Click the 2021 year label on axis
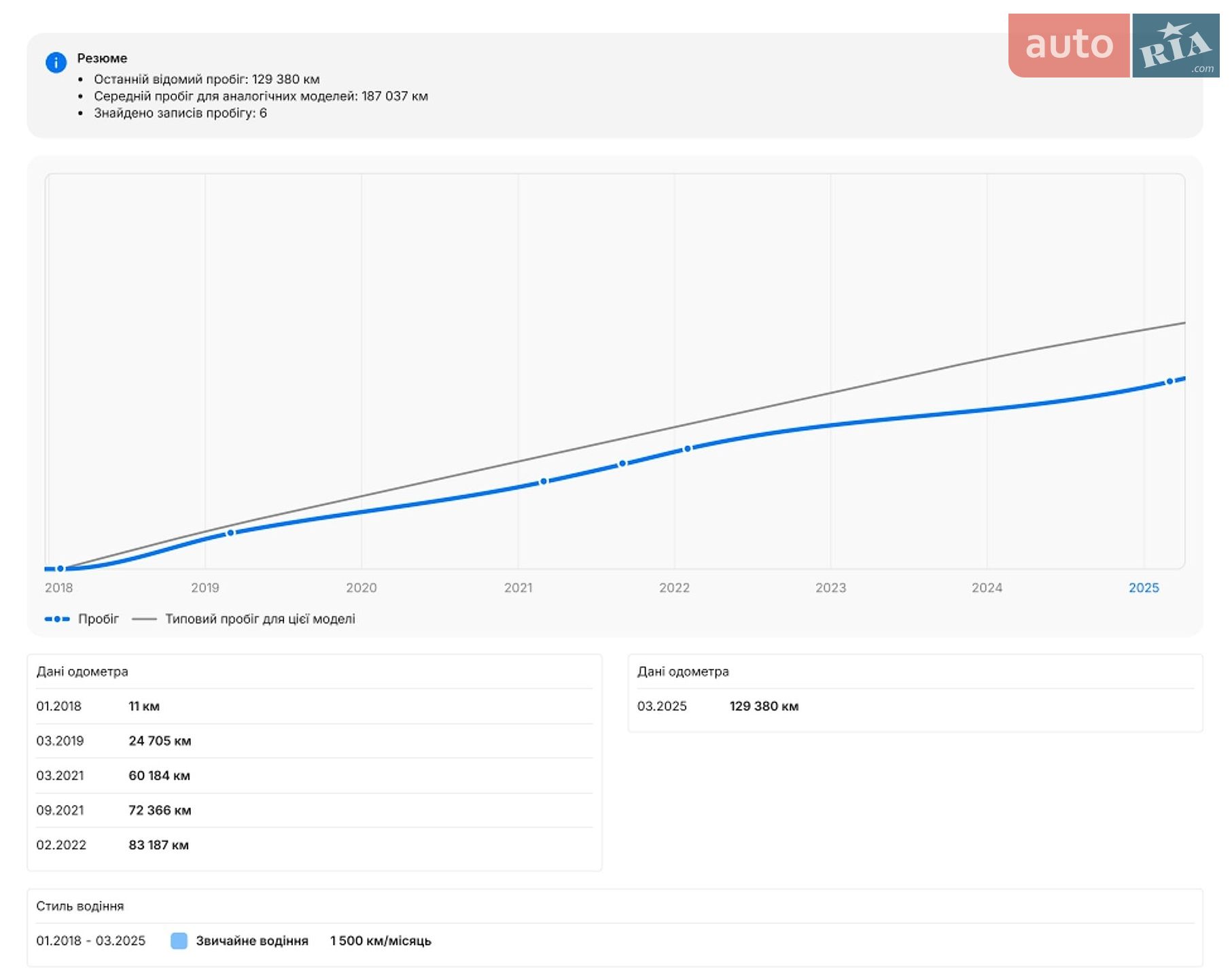The height and width of the screenshot is (979, 1232). click(518, 588)
